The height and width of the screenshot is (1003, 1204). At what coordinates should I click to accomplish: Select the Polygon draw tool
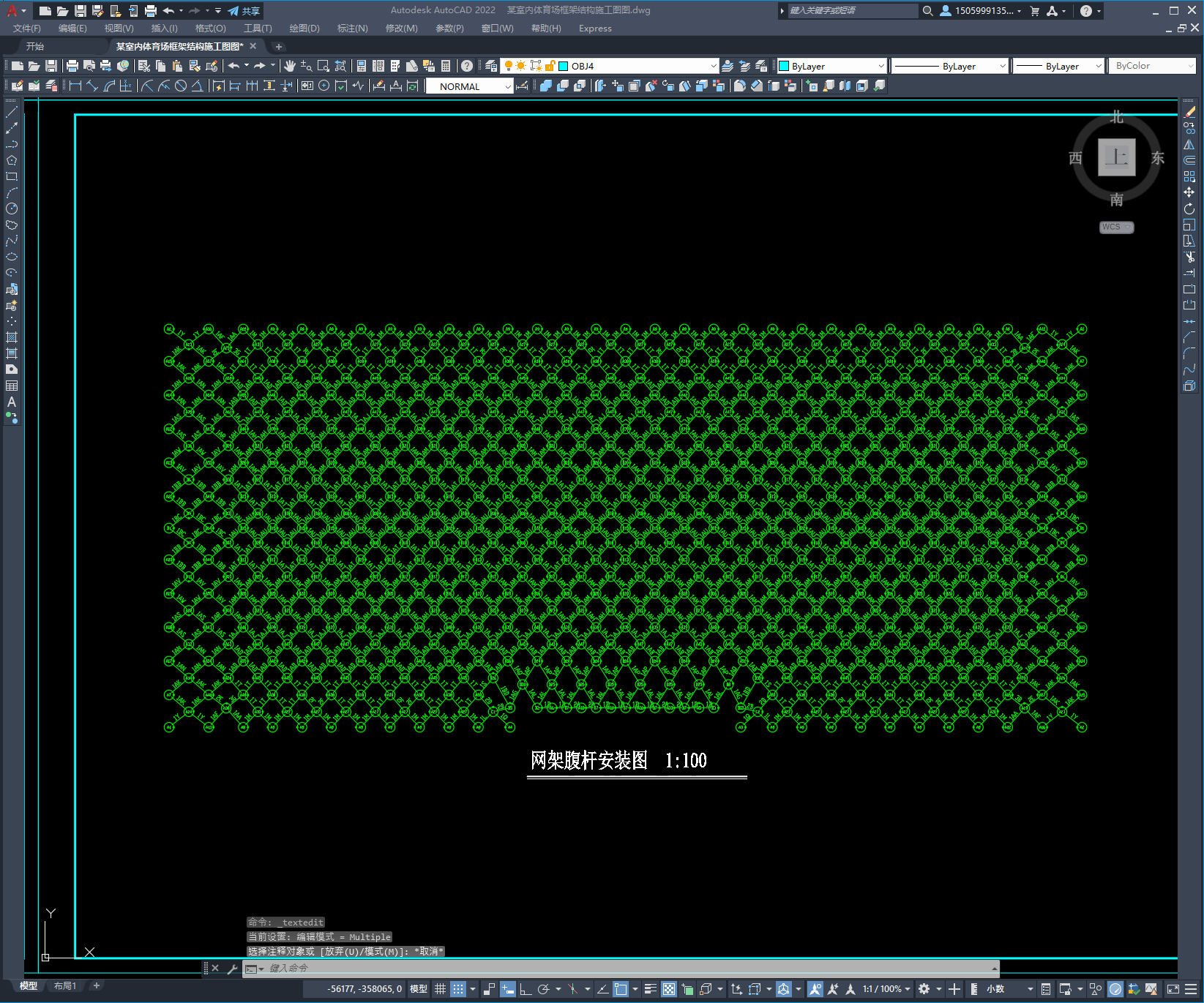click(12, 160)
